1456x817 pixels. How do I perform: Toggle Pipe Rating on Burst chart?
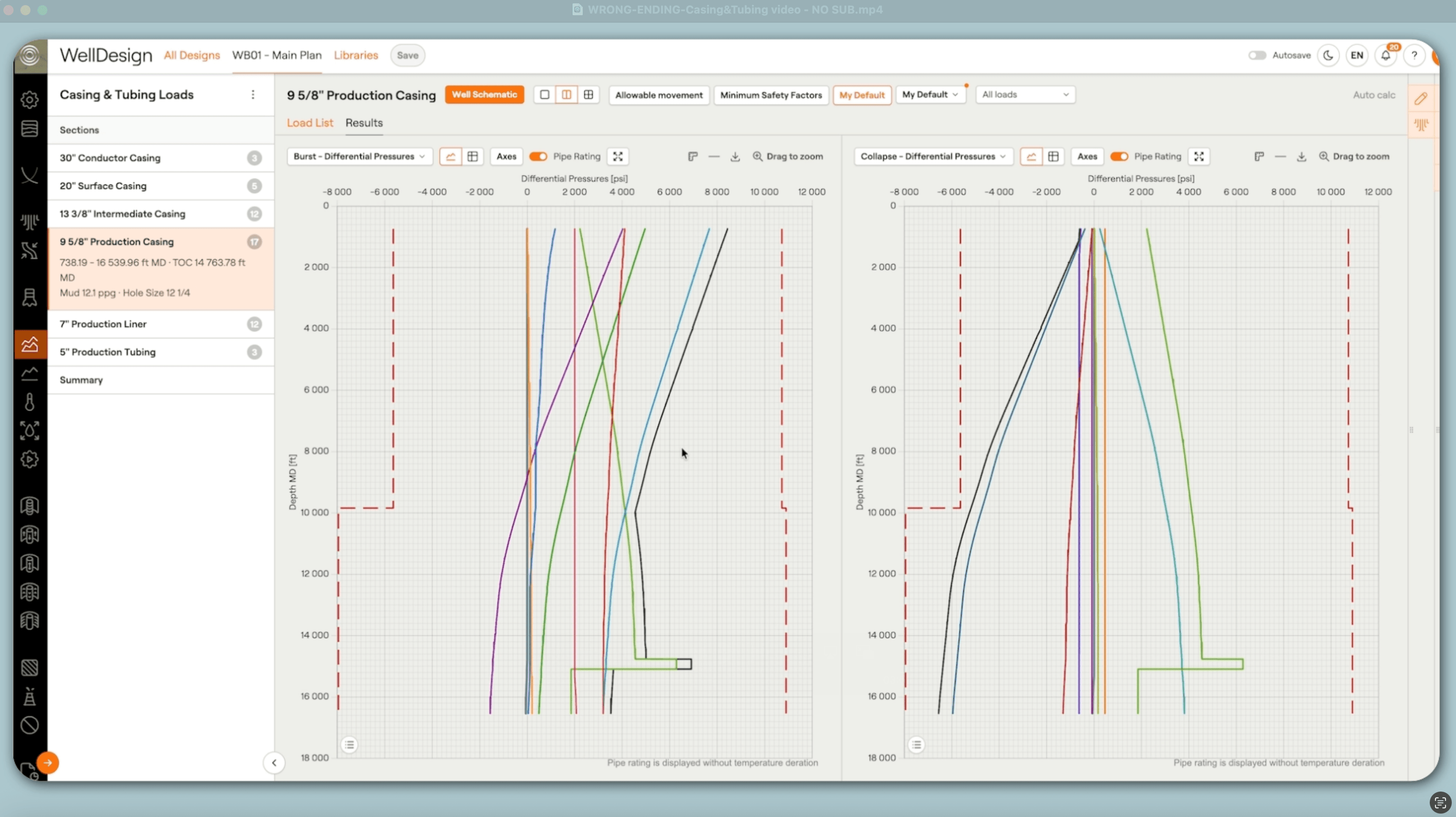(x=538, y=157)
